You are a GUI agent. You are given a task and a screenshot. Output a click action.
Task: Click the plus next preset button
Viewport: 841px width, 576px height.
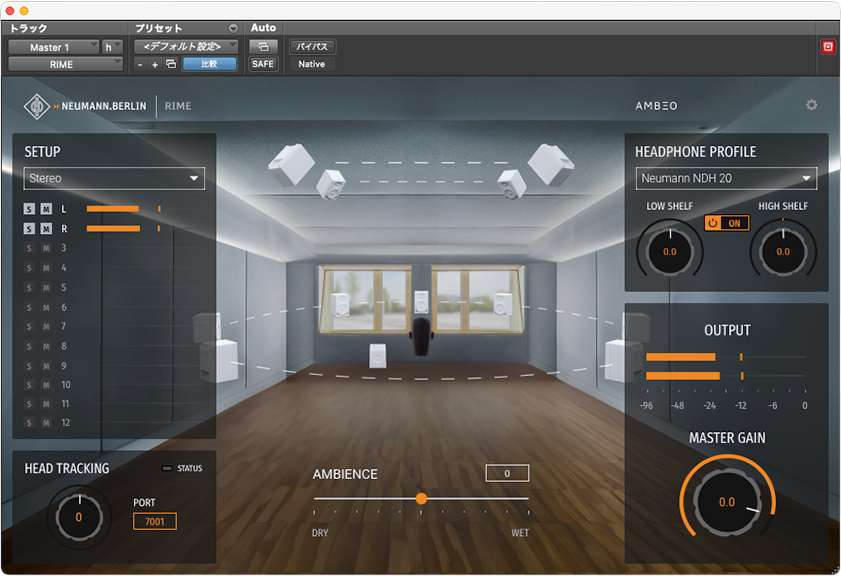[x=155, y=64]
